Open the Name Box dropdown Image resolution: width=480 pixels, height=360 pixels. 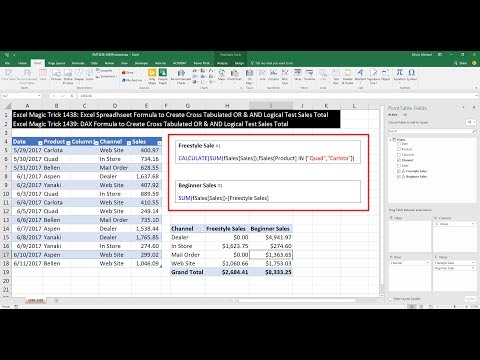tap(39, 96)
